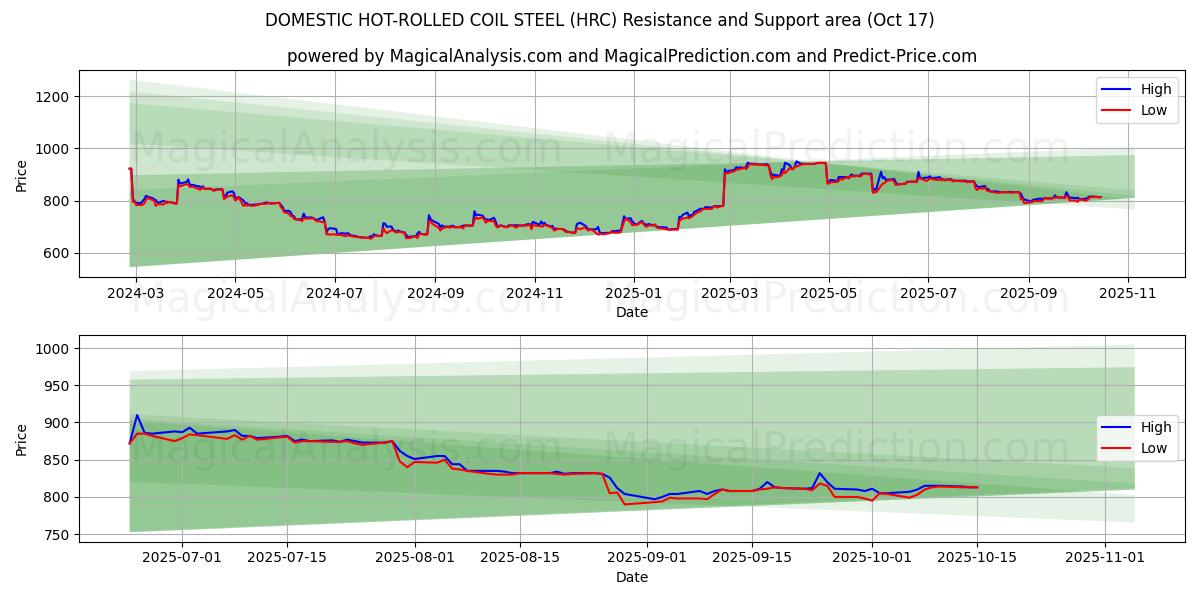Image resolution: width=1200 pixels, height=600 pixels.
Task: Select the 'High' label in bottom chart legend
Action: pos(1155,427)
